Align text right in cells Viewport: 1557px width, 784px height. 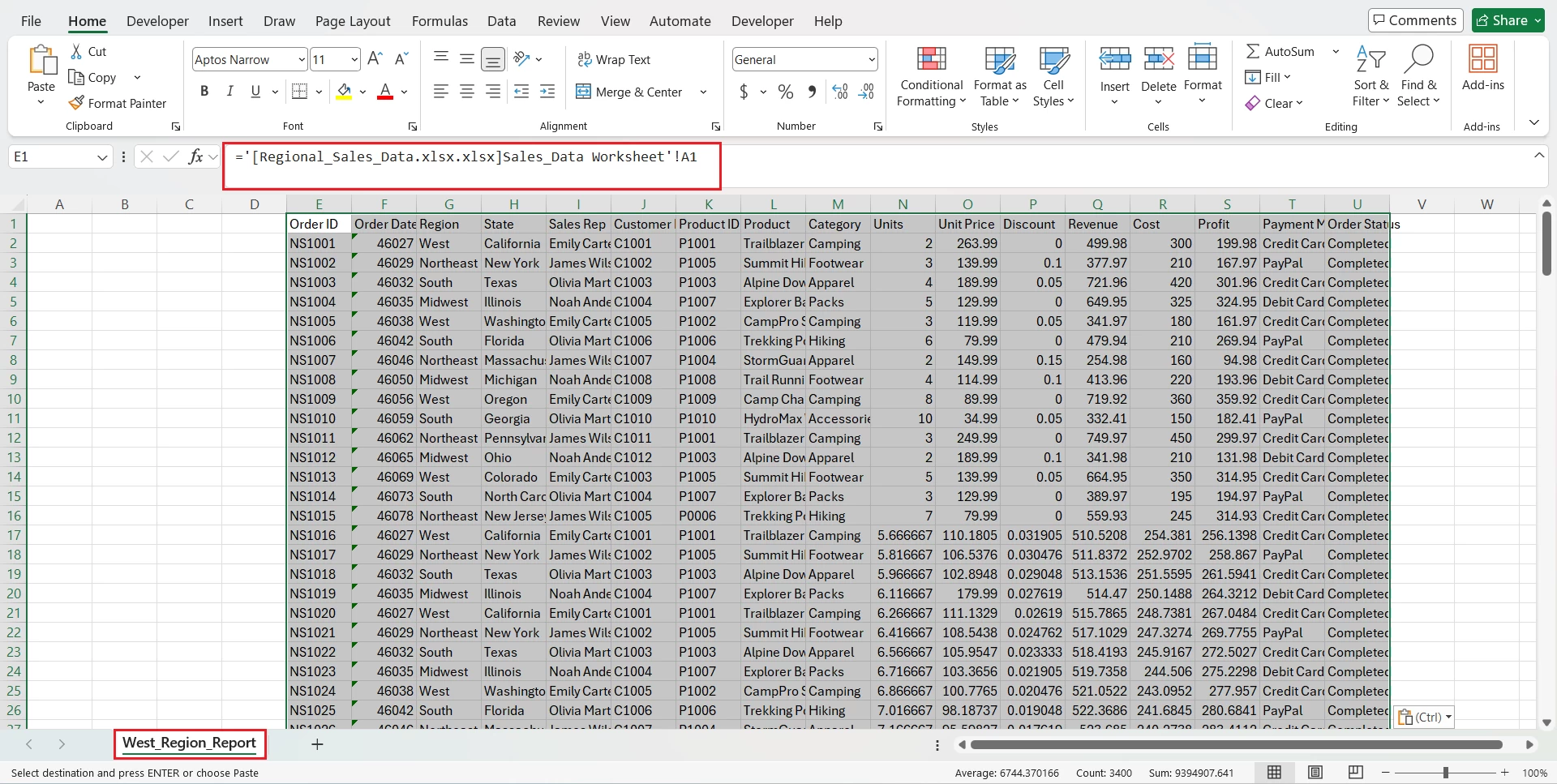[x=492, y=92]
